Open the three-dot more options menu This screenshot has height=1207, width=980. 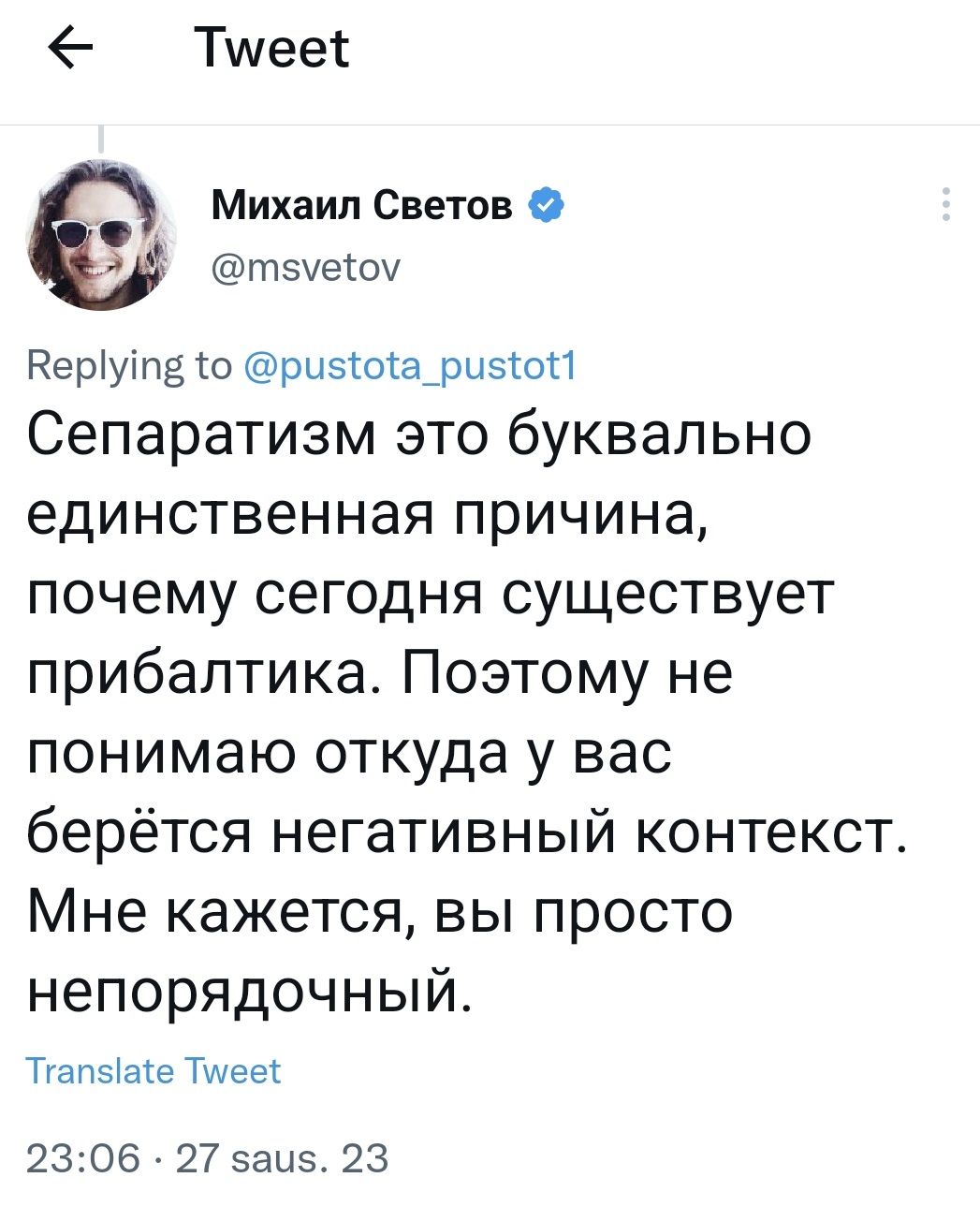pyautogui.click(x=946, y=204)
